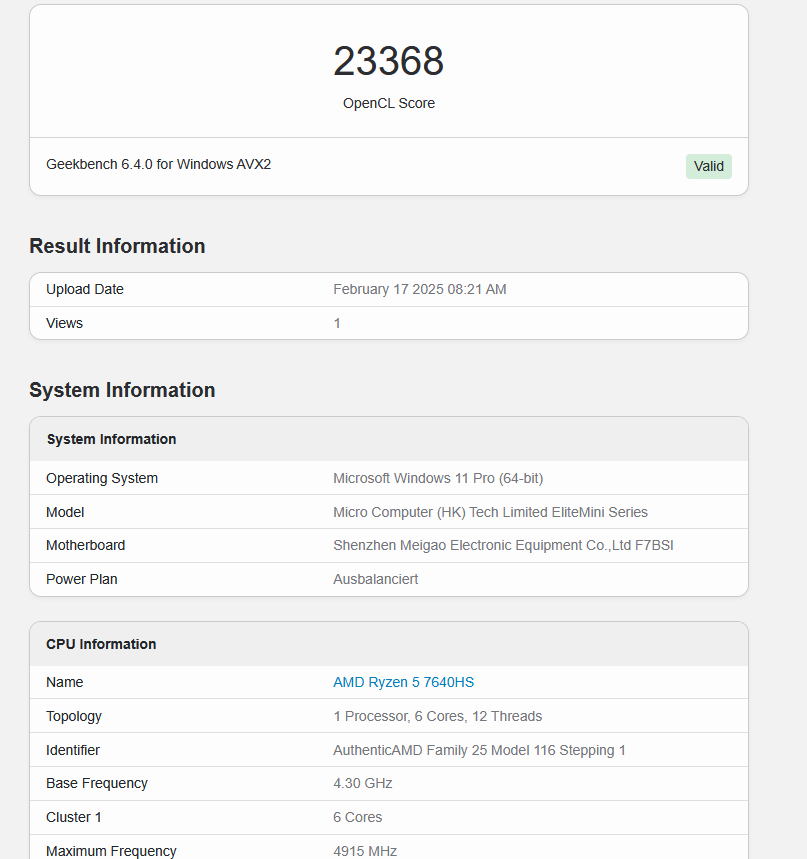This screenshot has height=859, width=807.
Task: Click the Identifier row label
Action: [73, 750]
